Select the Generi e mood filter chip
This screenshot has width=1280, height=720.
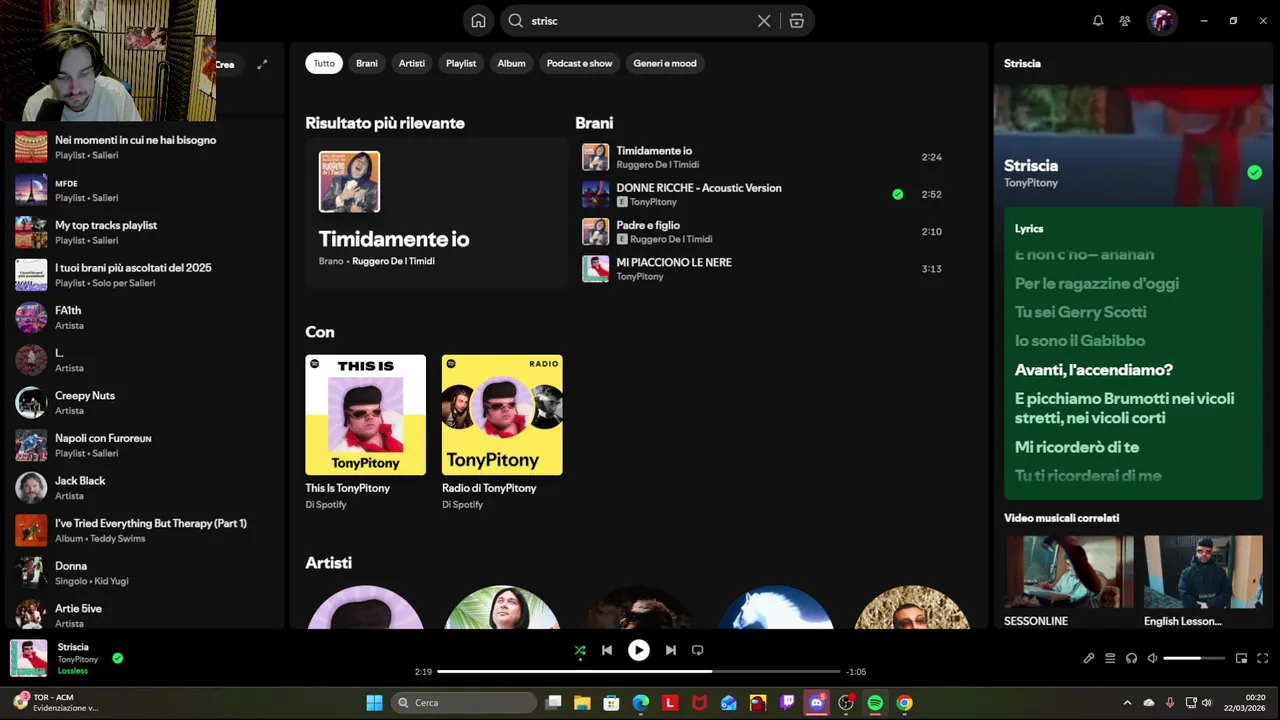click(x=665, y=63)
